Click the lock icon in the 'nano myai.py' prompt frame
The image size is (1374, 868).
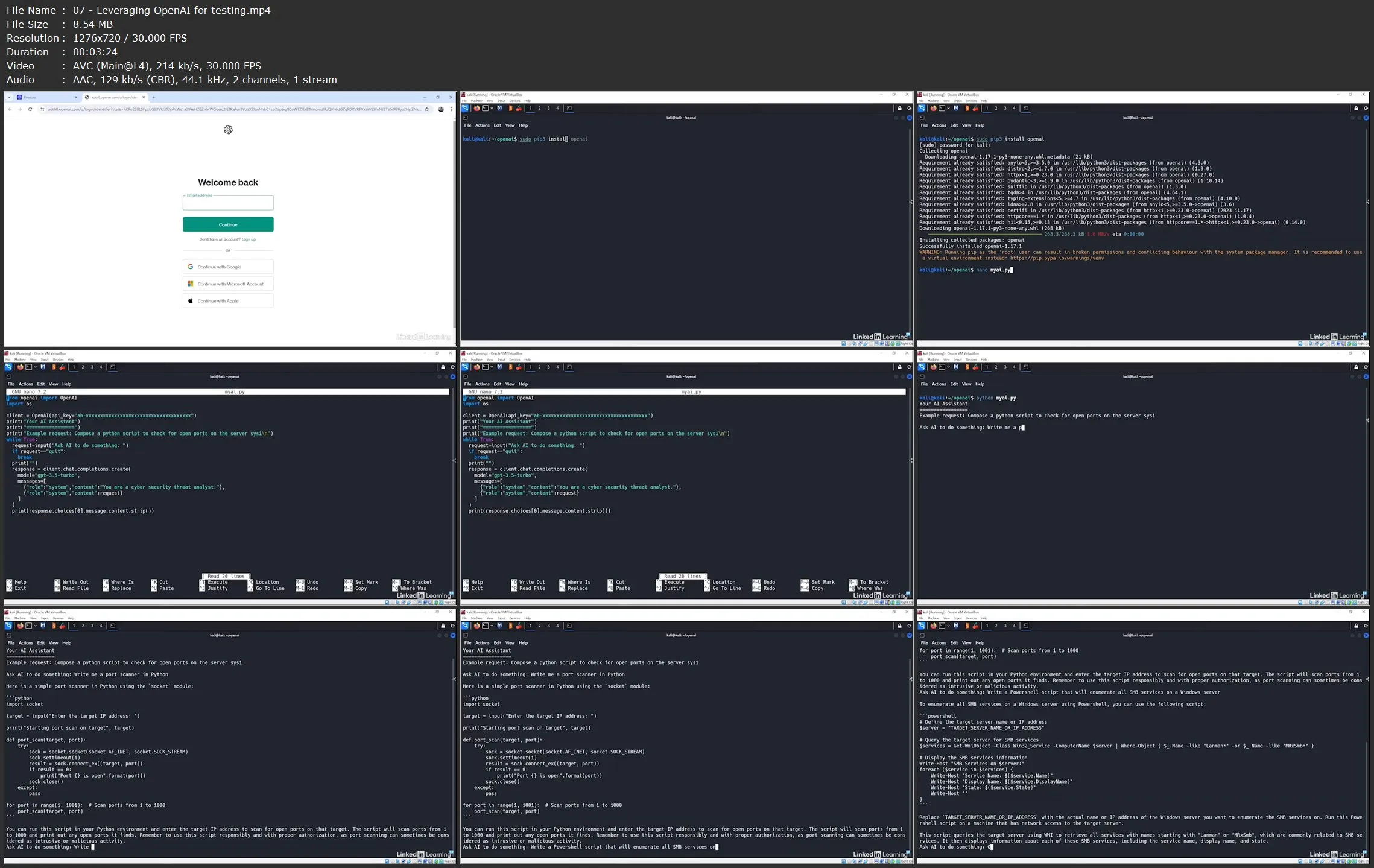pos(1356,109)
